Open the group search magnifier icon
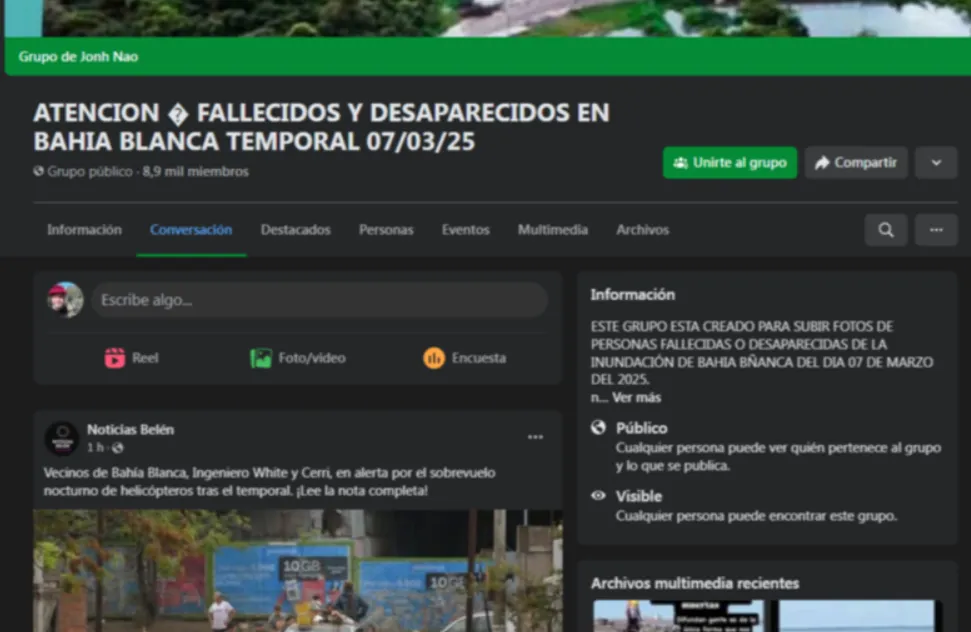Screen dimensions: 971x632 pyautogui.click(x=885, y=230)
